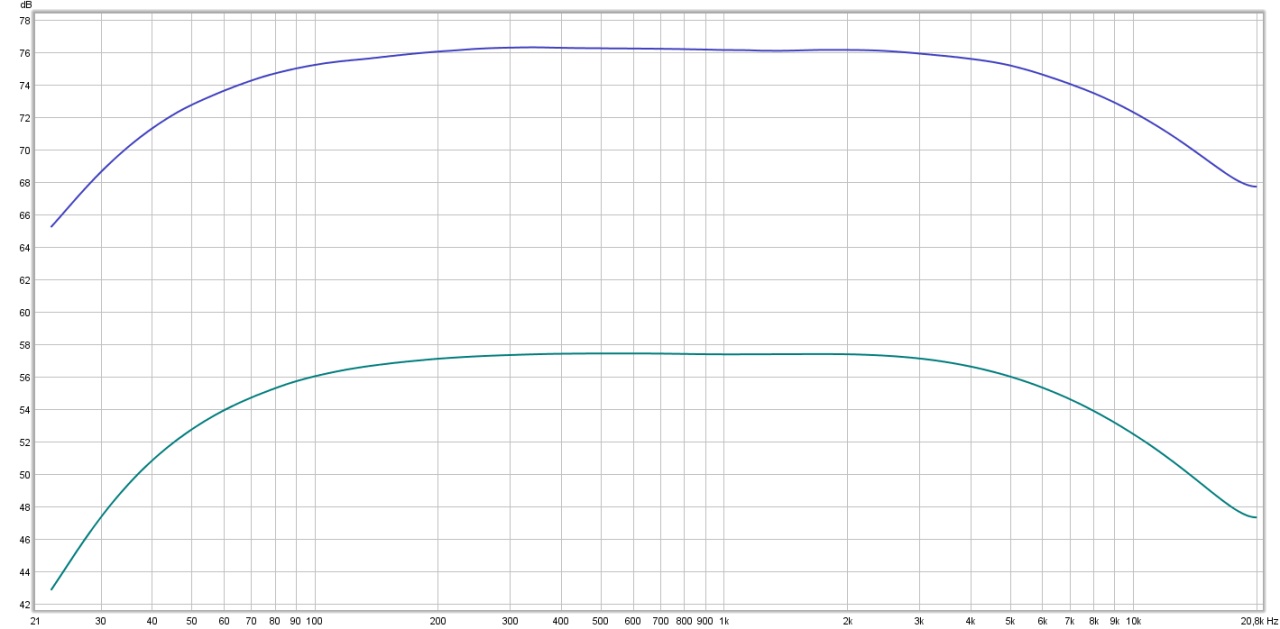Select the 10k frequency axis label
1280x629 pixels.
(x=1133, y=621)
